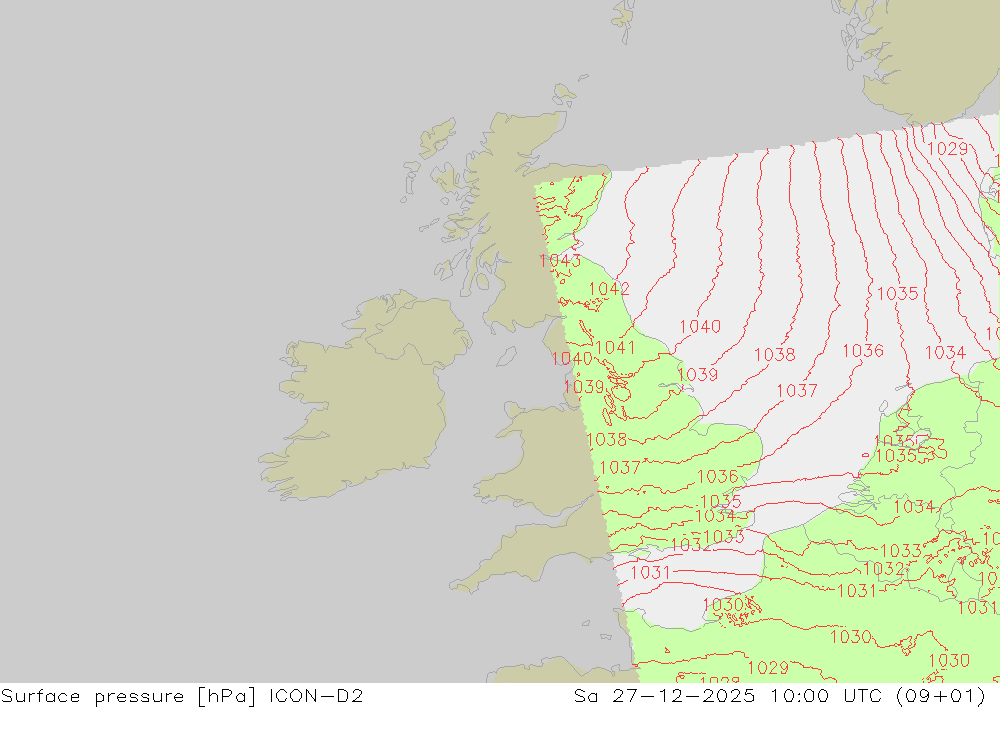Click the 1042 isobar label
This screenshot has width=1000, height=733.
pyautogui.click(x=609, y=288)
